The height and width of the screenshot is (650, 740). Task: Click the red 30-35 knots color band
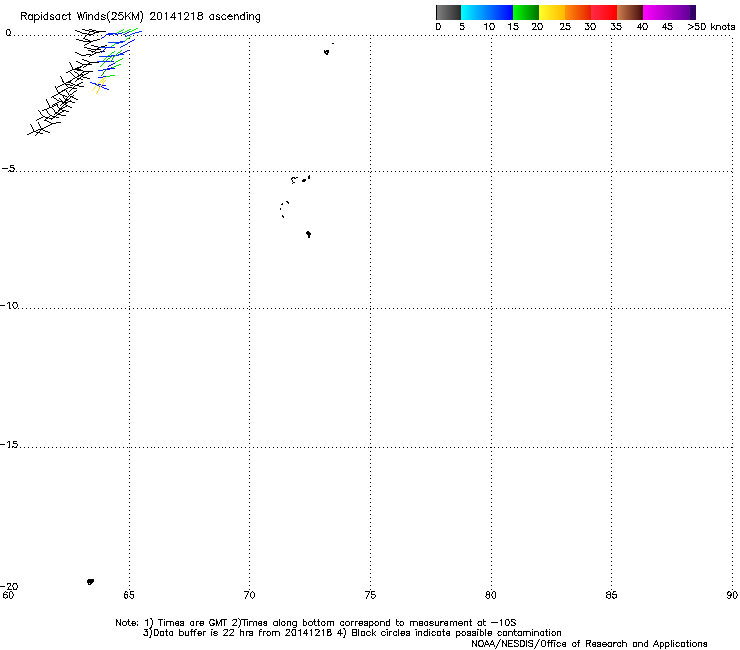point(604,12)
